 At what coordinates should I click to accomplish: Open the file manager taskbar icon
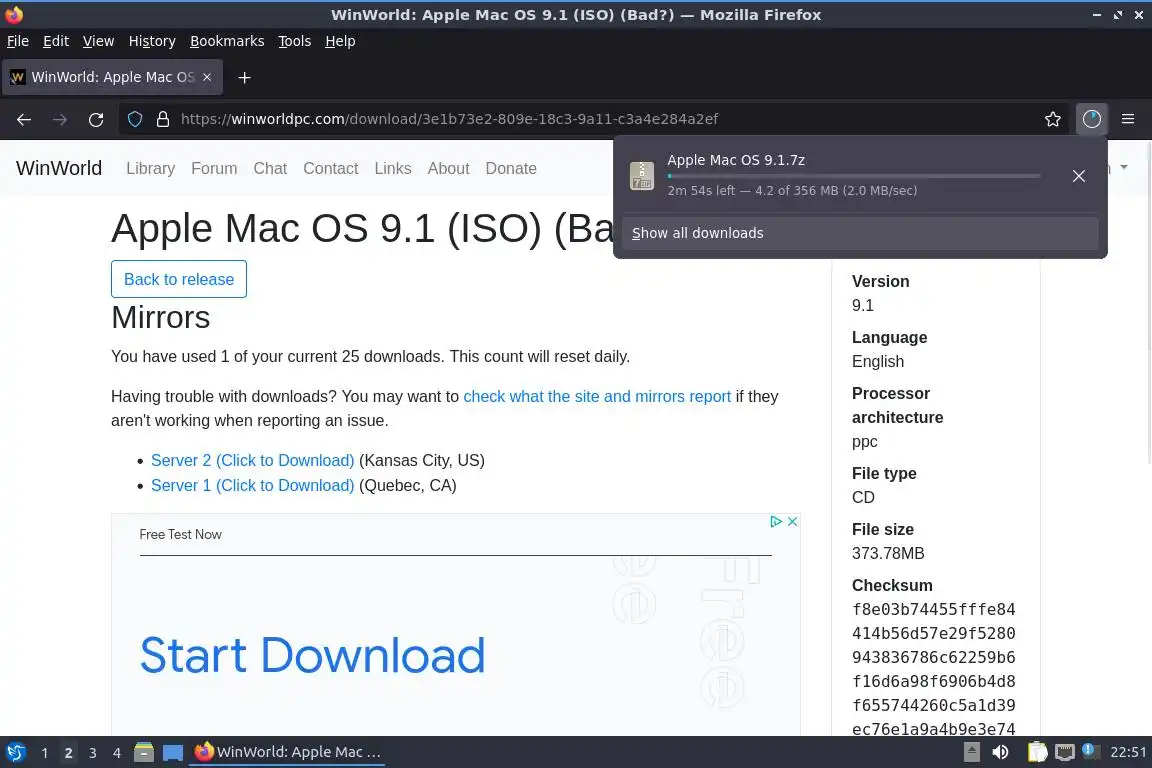[144, 752]
